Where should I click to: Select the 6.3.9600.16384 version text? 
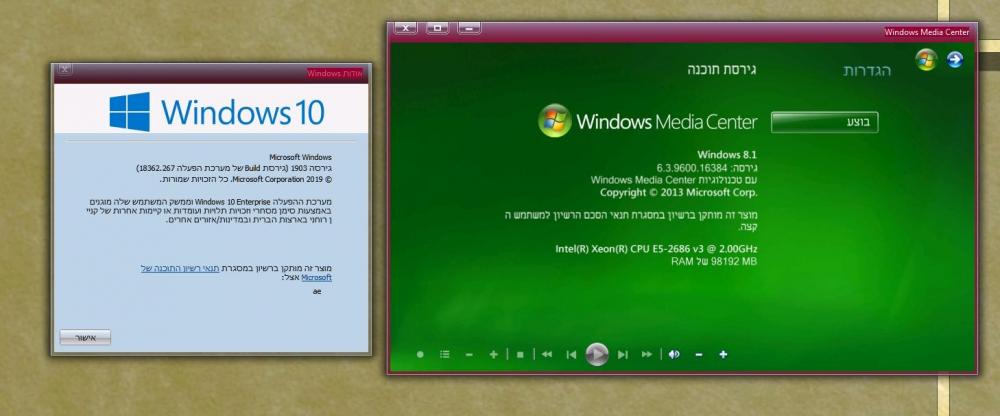click(x=692, y=168)
